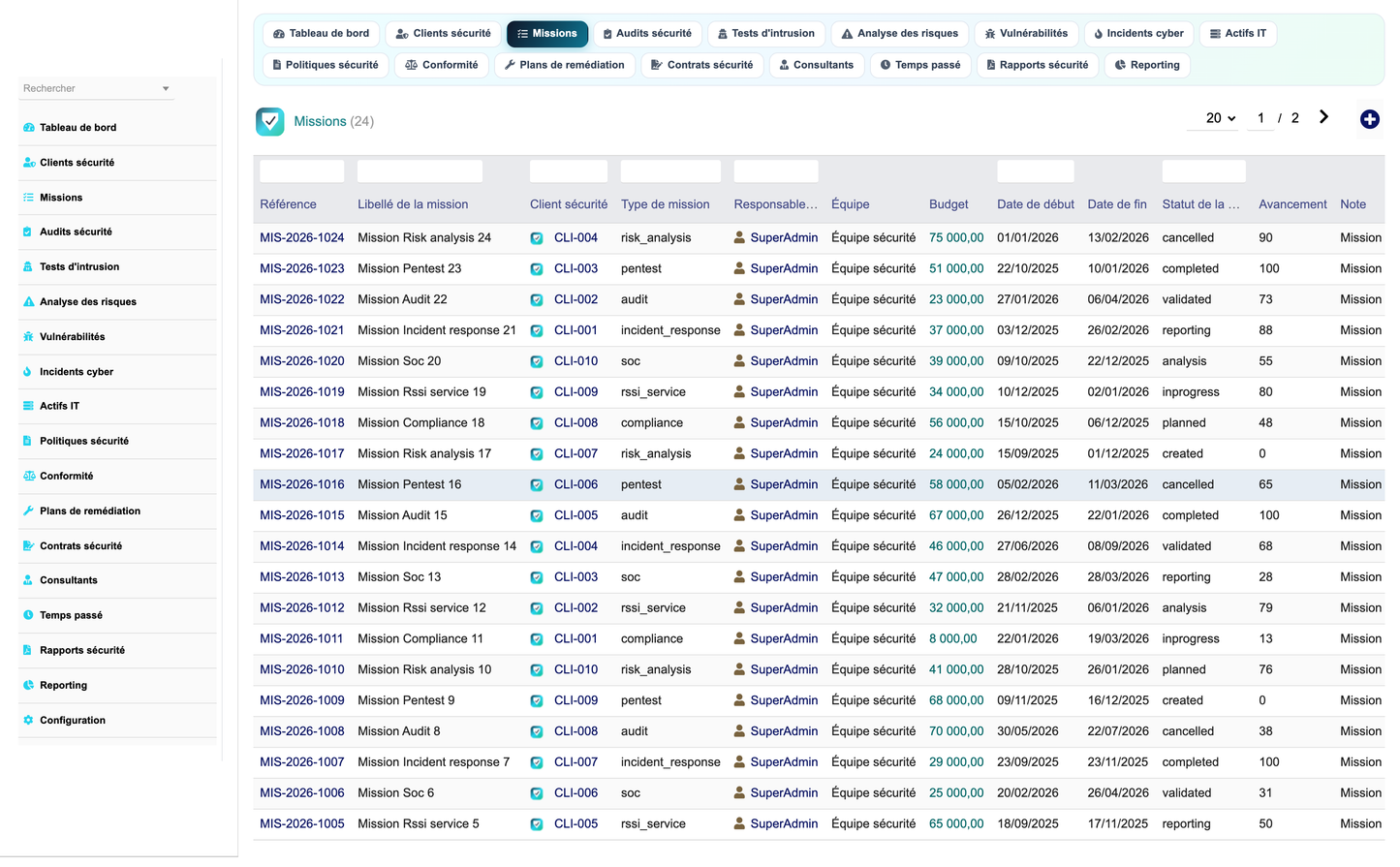
Task: Click "inprogress" status in MIS-2026-1019 row
Action: click(1191, 391)
